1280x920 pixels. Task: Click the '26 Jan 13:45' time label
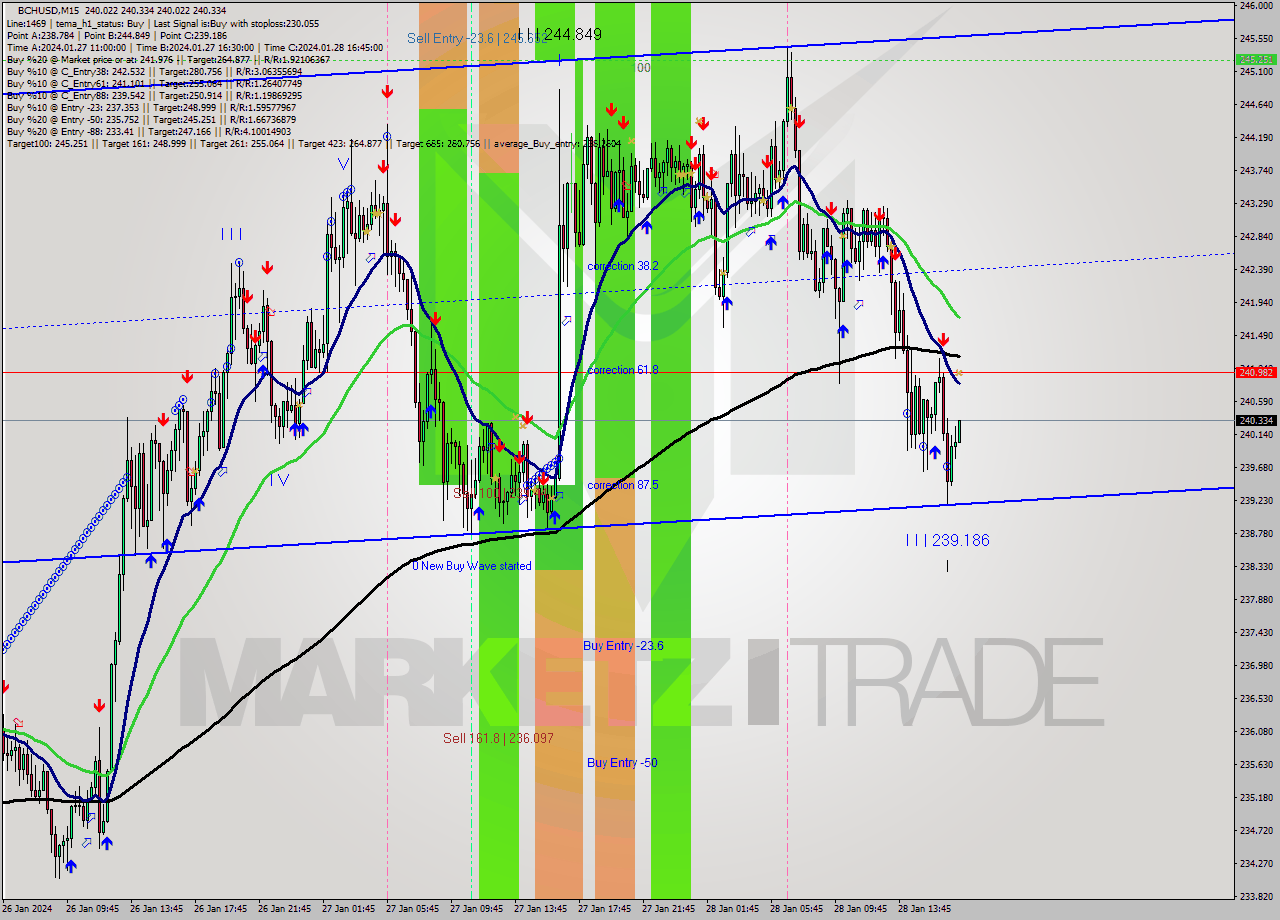click(x=157, y=909)
